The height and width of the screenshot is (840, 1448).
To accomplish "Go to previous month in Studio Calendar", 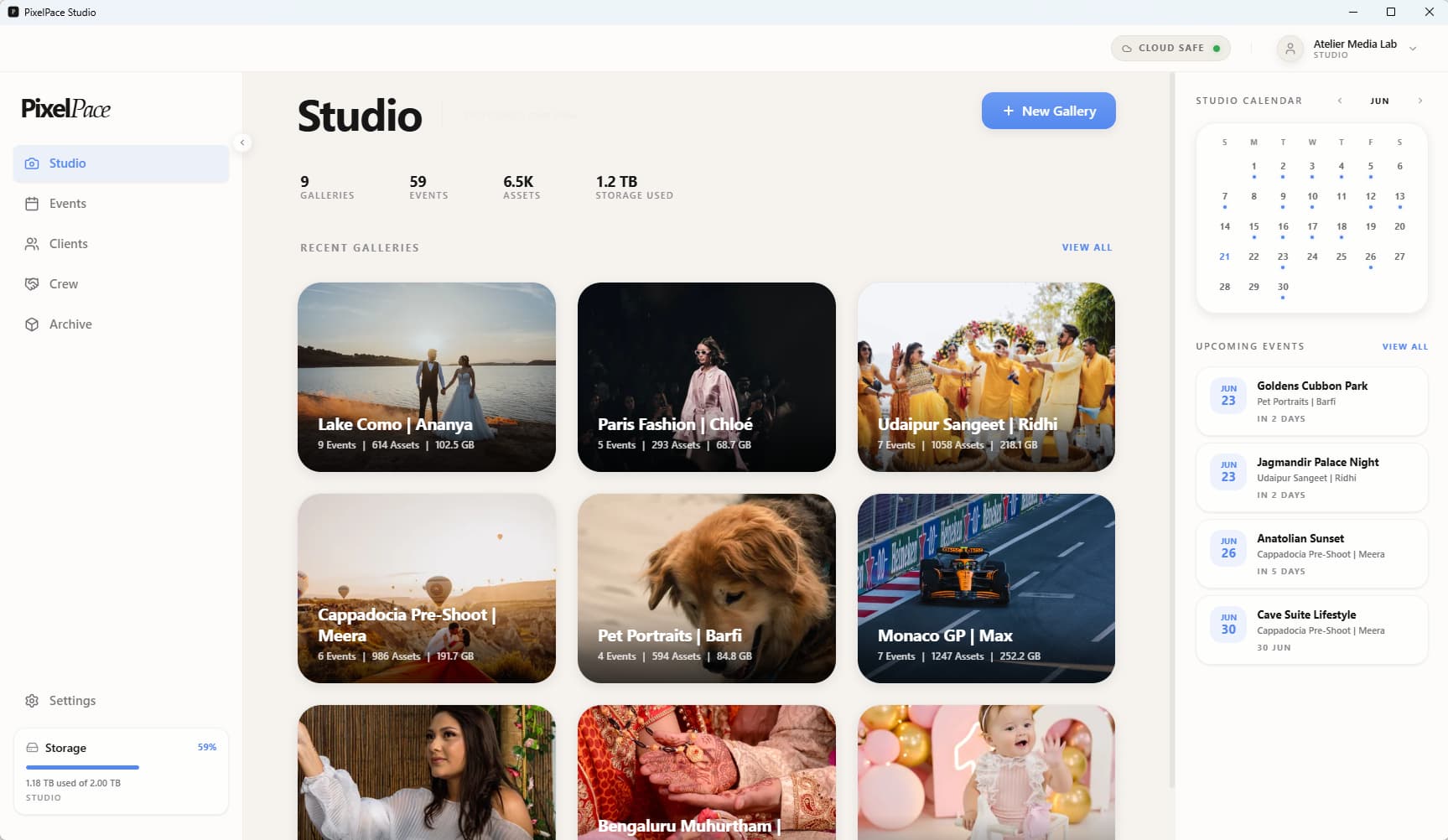I will tap(1340, 101).
